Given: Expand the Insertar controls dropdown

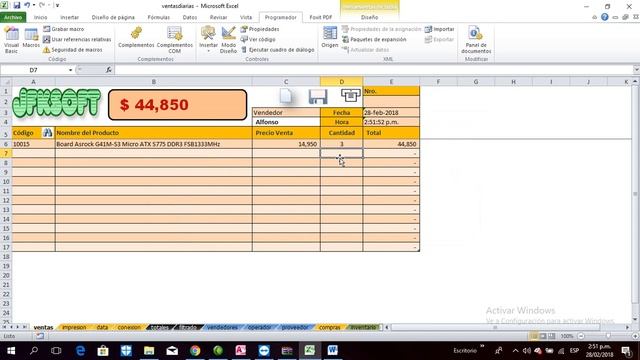Looking at the screenshot, I should (x=208, y=50).
